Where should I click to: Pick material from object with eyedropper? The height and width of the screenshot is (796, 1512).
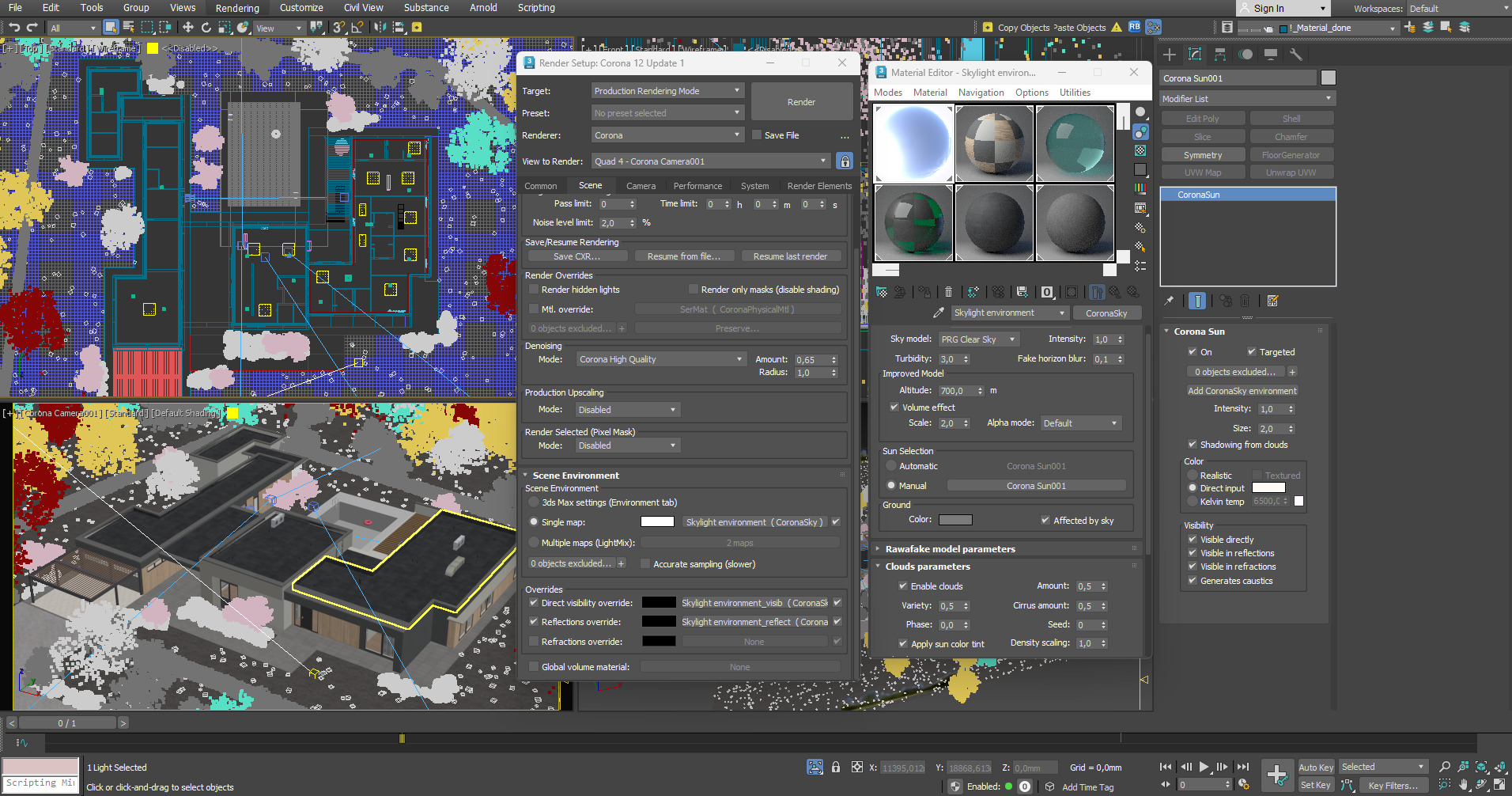939,313
